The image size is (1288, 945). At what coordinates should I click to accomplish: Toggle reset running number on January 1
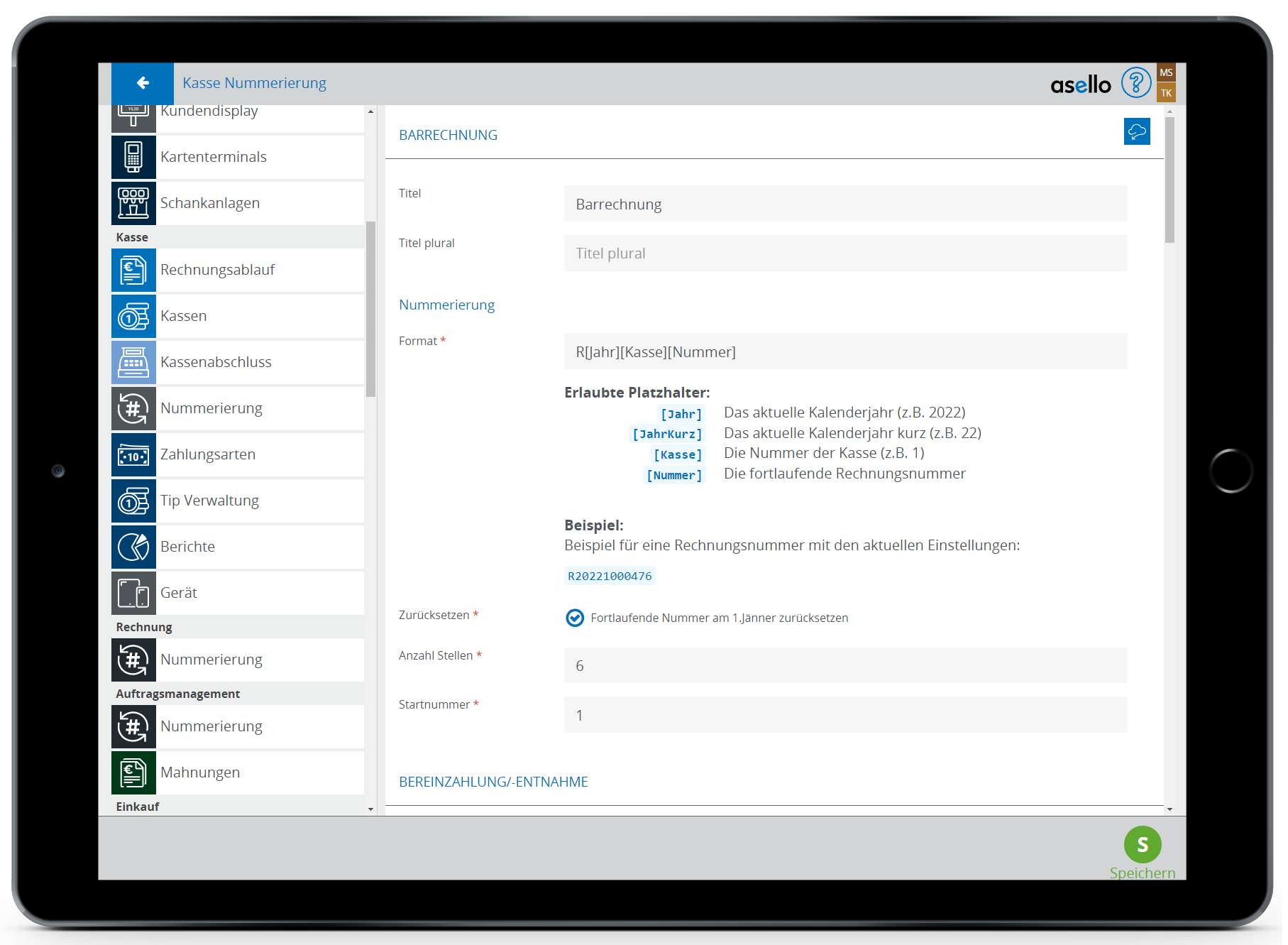pos(575,618)
